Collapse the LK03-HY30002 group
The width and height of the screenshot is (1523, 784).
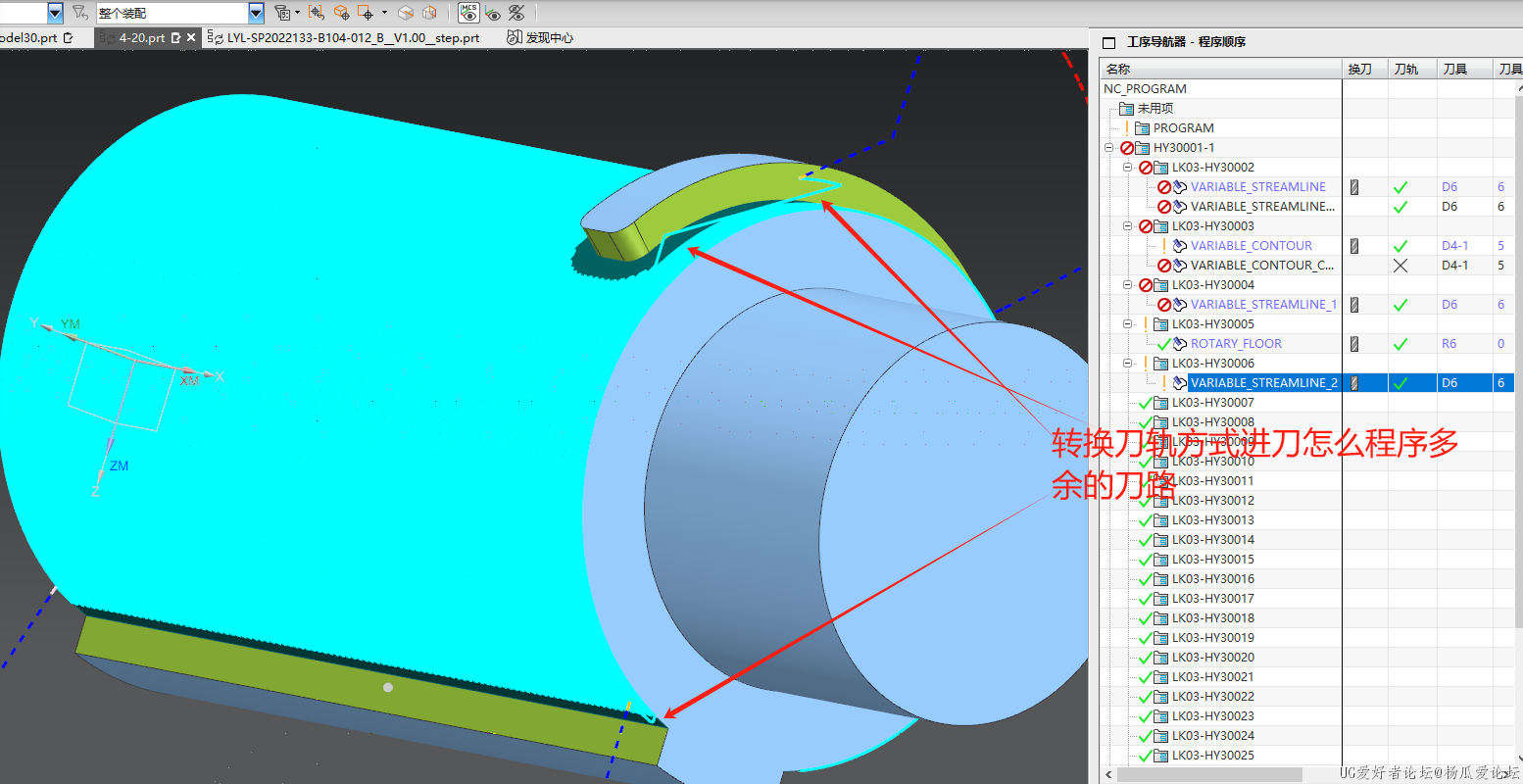coord(1128,168)
